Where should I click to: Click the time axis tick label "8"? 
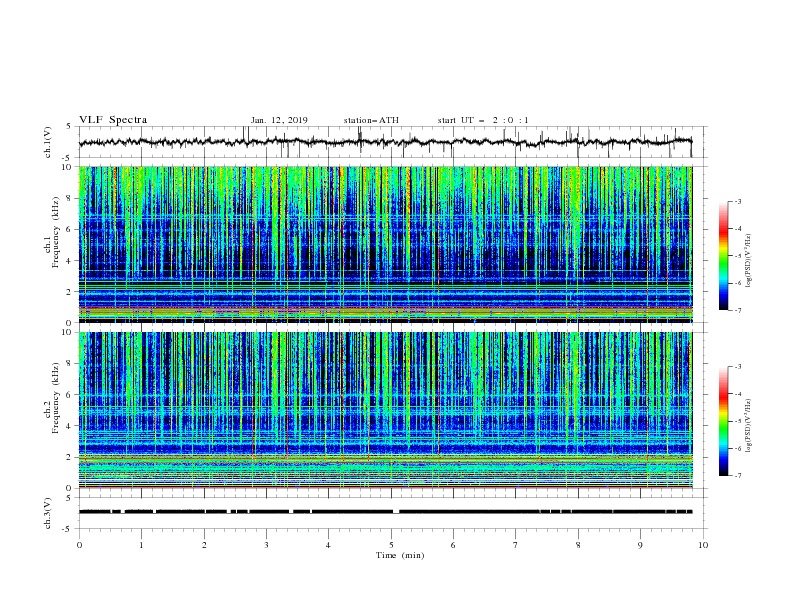578,545
